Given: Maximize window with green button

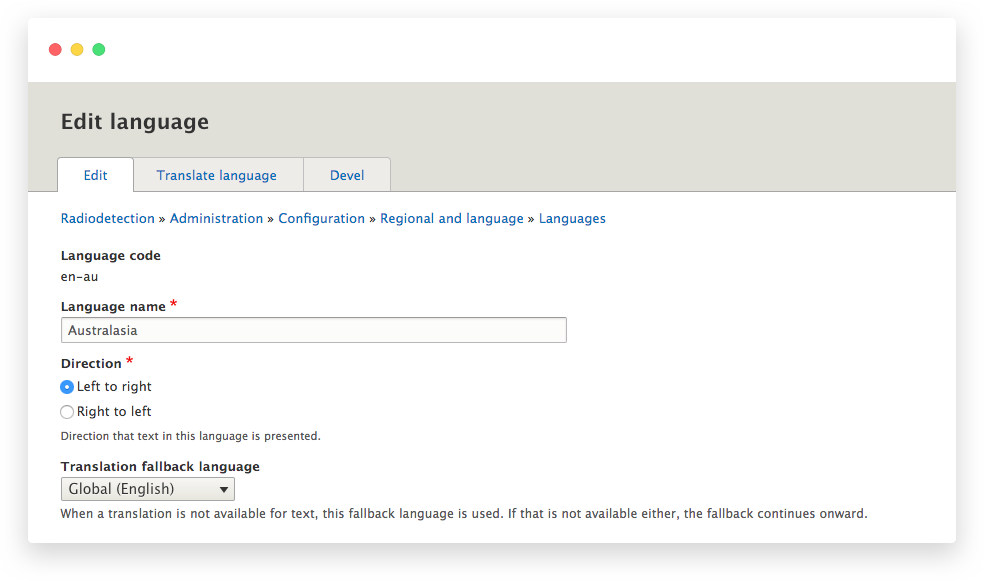Looking at the screenshot, I should click(x=99, y=50).
